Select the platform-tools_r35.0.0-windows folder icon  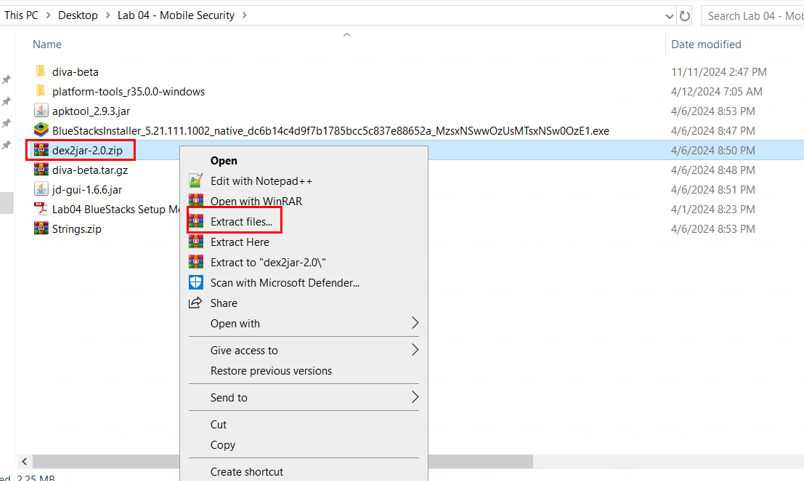pos(41,91)
